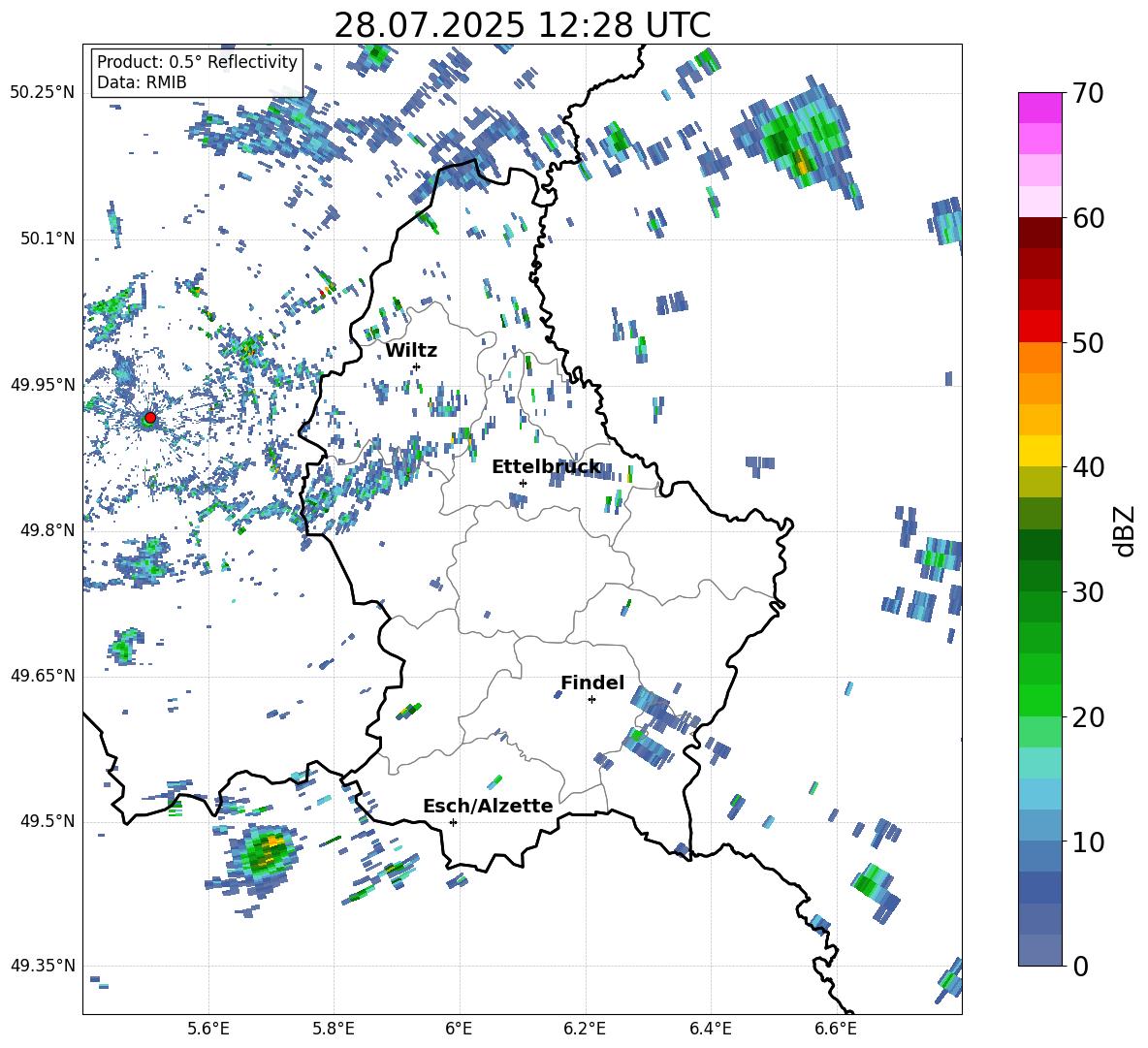Click the Wiltz city label
Screen dimensions: 1148x1048
click(x=411, y=351)
